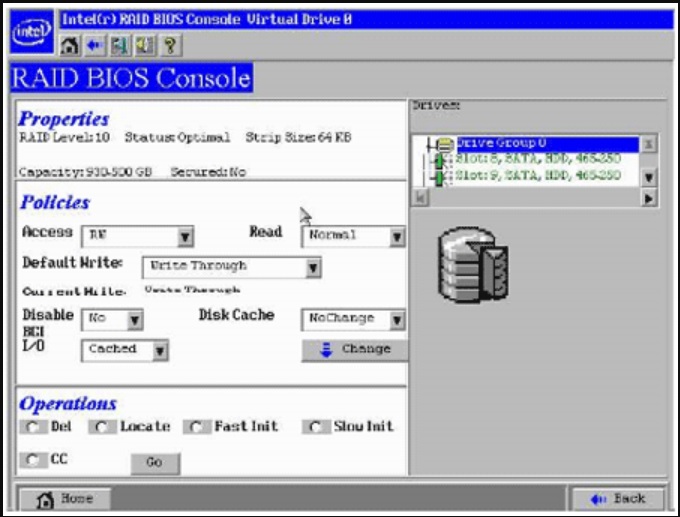Select the Del operation radio button

[x=32, y=427]
